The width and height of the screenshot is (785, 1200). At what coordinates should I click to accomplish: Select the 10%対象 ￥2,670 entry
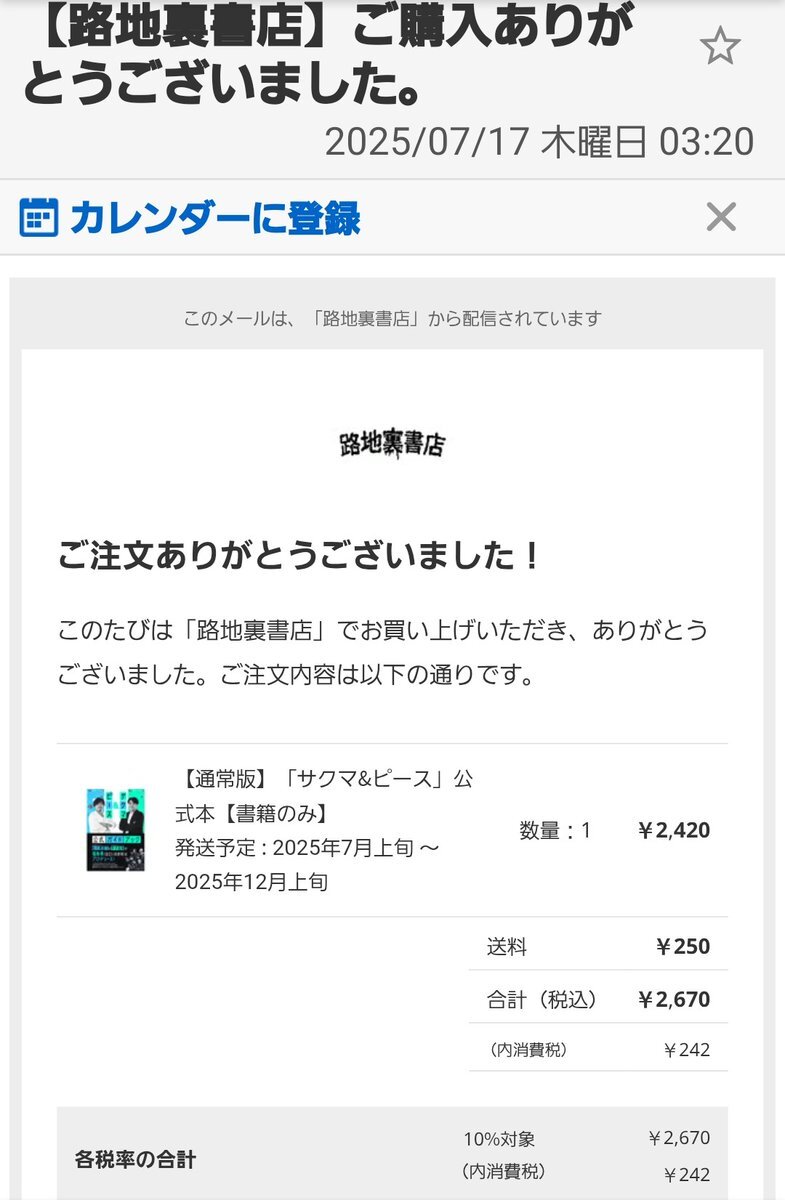(x=586, y=1138)
